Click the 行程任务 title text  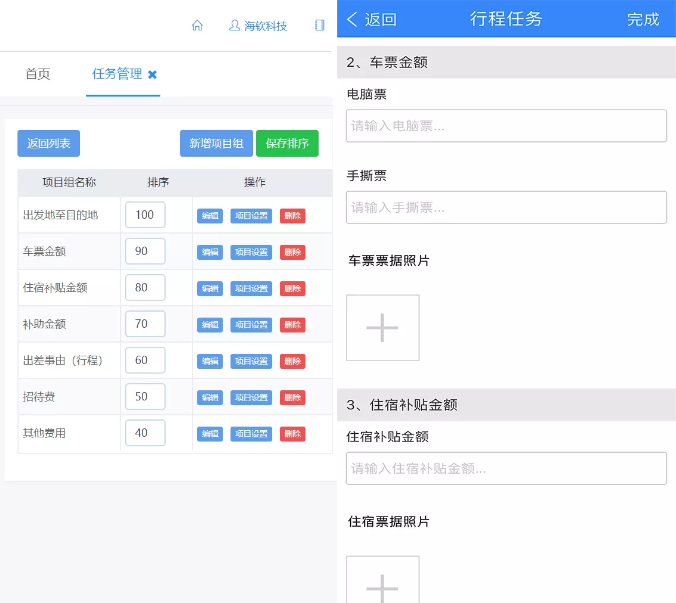(506, 19)
